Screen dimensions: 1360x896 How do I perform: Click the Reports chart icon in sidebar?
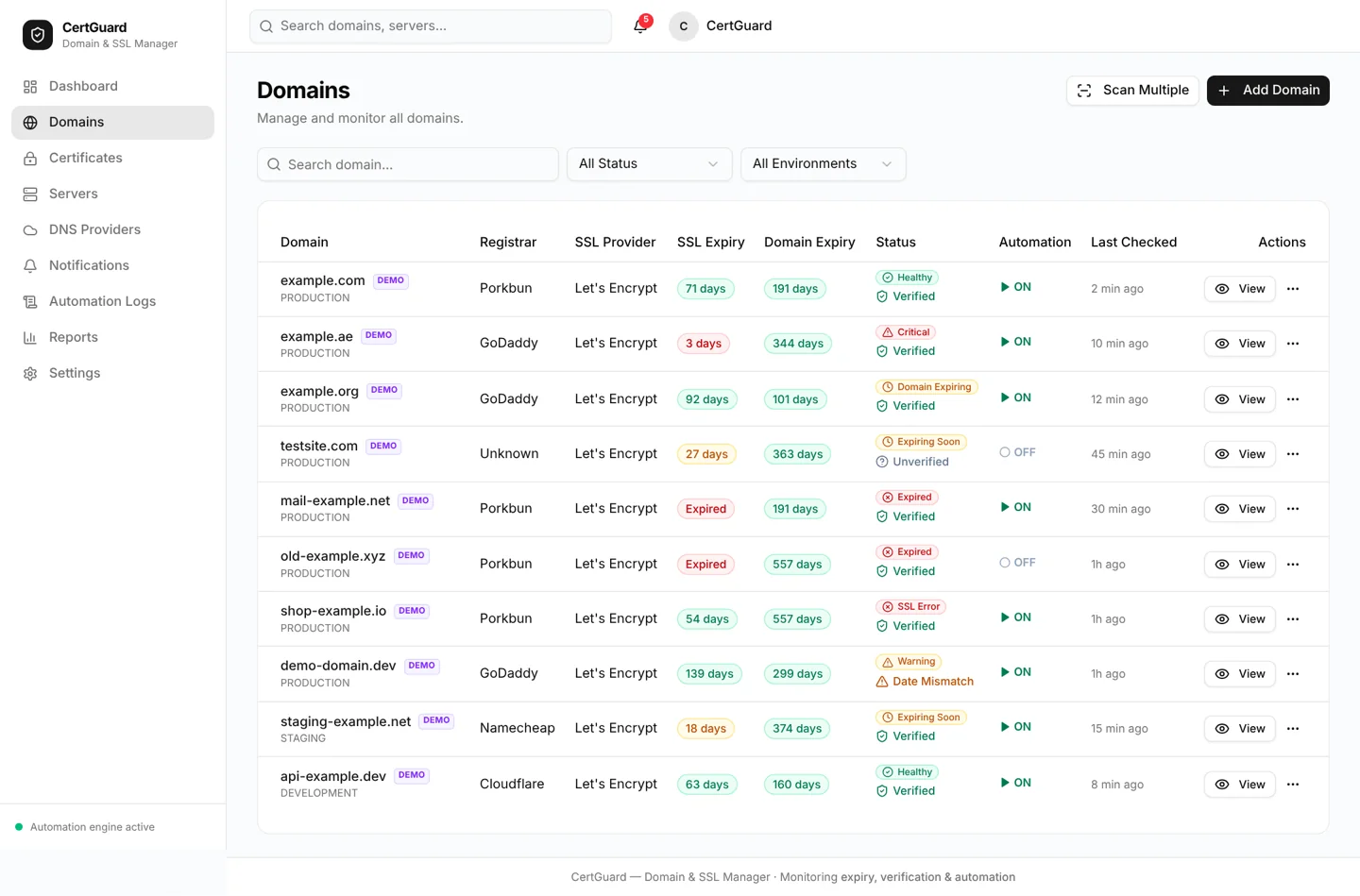[x=30, y=338]
